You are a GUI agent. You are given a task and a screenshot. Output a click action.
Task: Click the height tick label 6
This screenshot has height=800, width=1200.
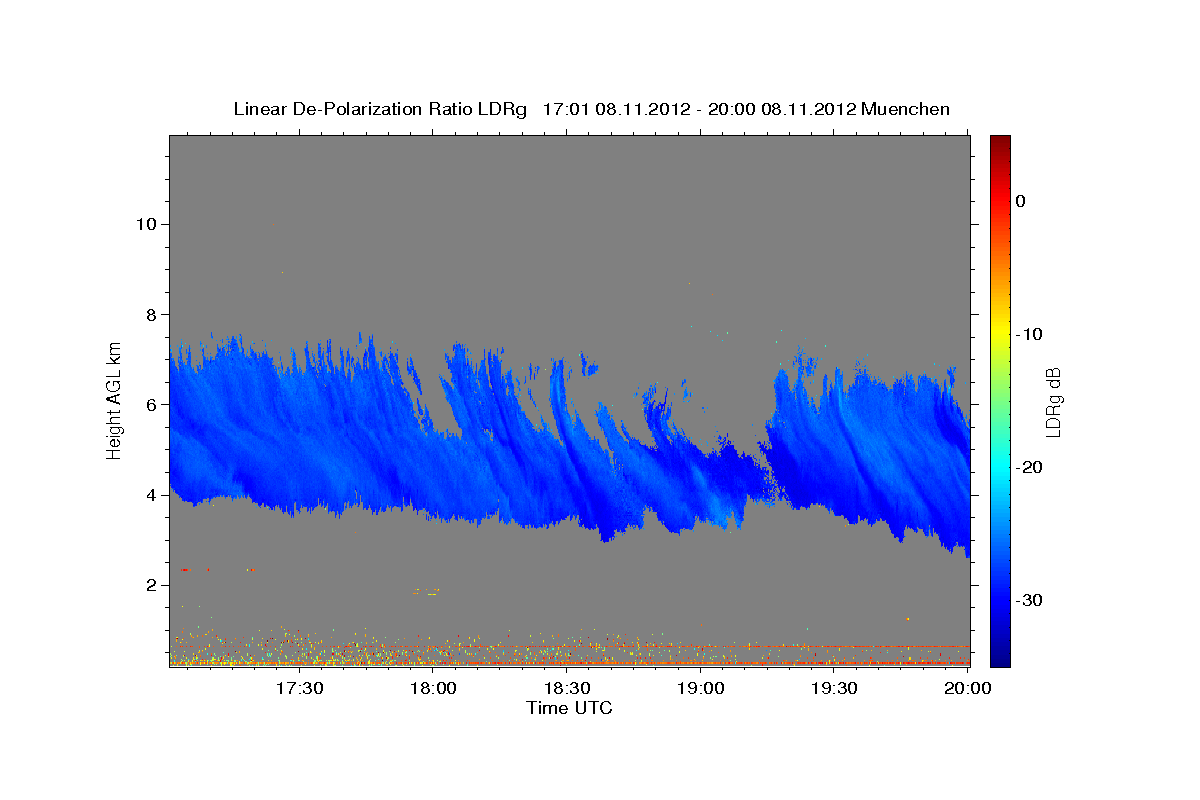151,405
